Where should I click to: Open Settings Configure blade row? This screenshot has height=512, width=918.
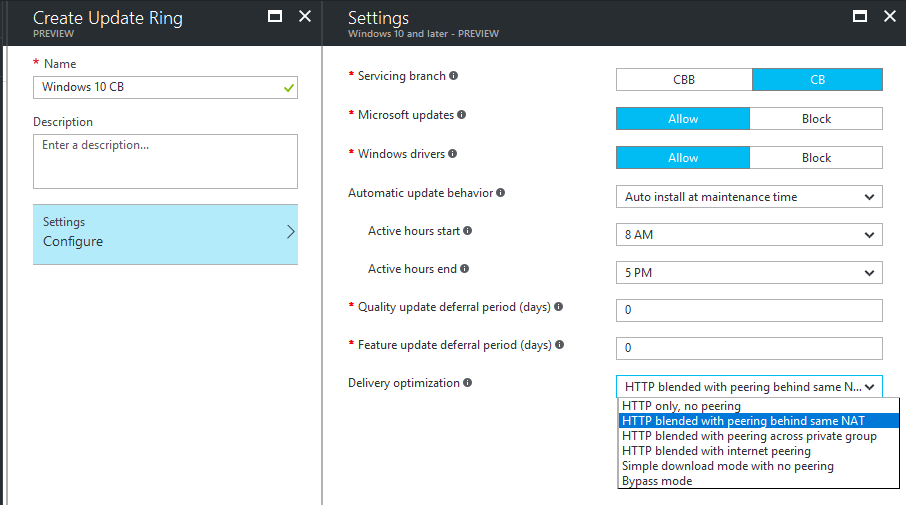point(166,234)
